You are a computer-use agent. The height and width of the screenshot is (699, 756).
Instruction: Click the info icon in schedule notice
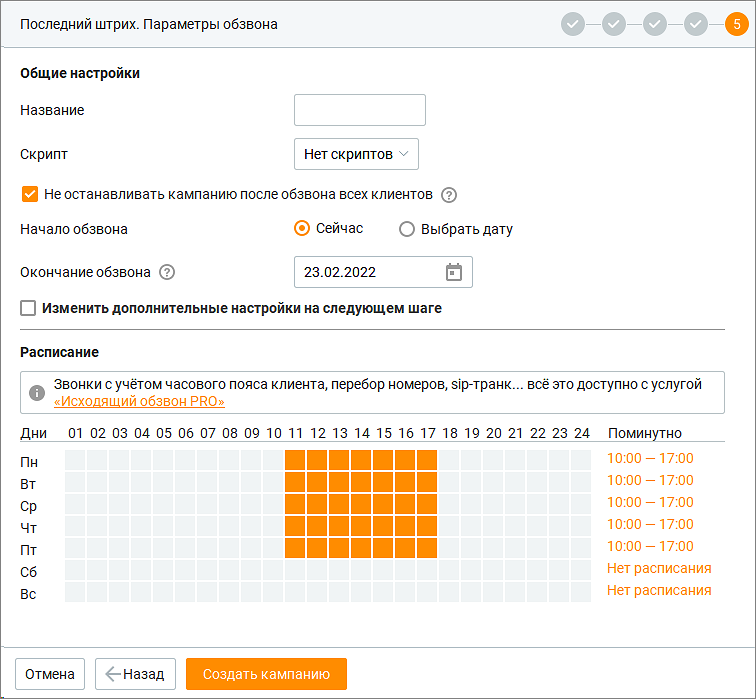point(37,392)
